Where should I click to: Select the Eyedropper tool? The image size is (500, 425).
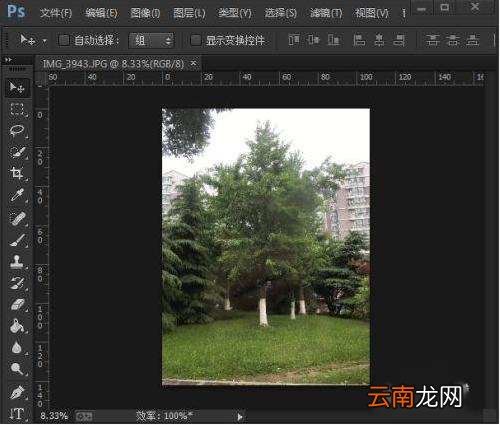17,196
